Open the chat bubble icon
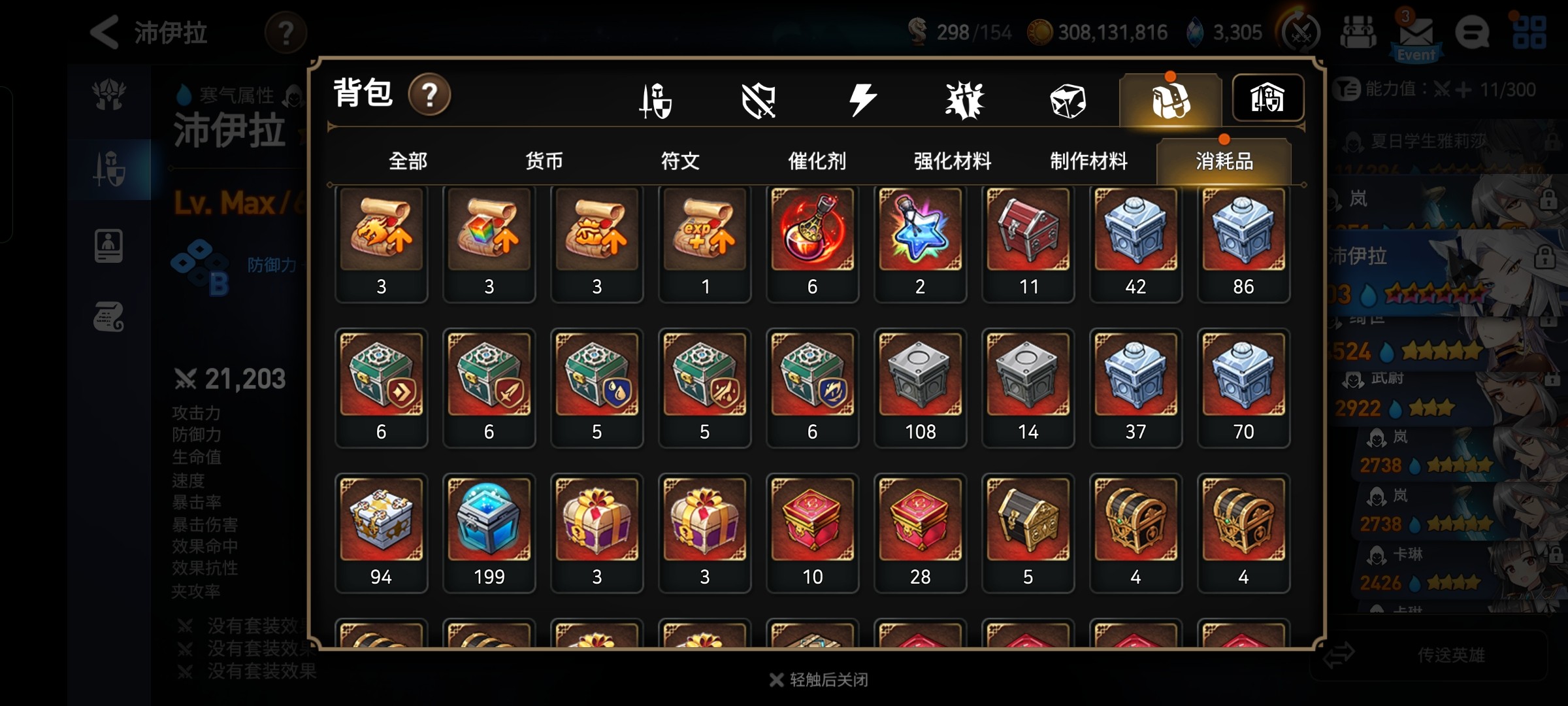 click(1473, 32)
